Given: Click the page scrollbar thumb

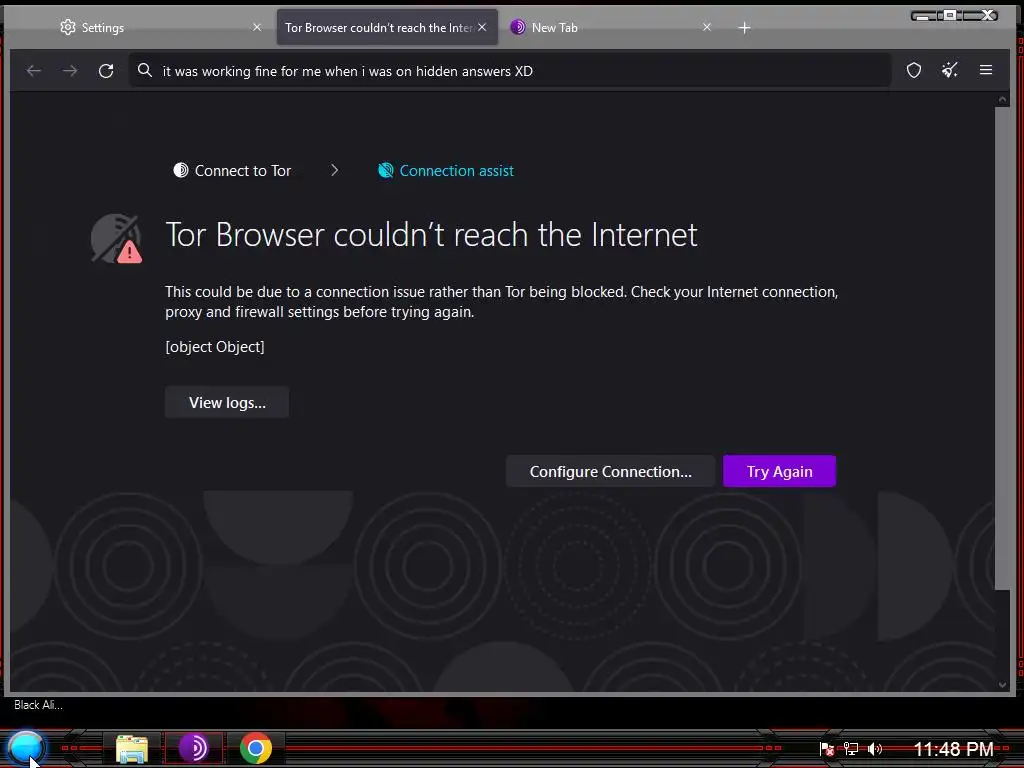Looking at the screenshot, I should pyautogui.click(x=1002, y=347).
